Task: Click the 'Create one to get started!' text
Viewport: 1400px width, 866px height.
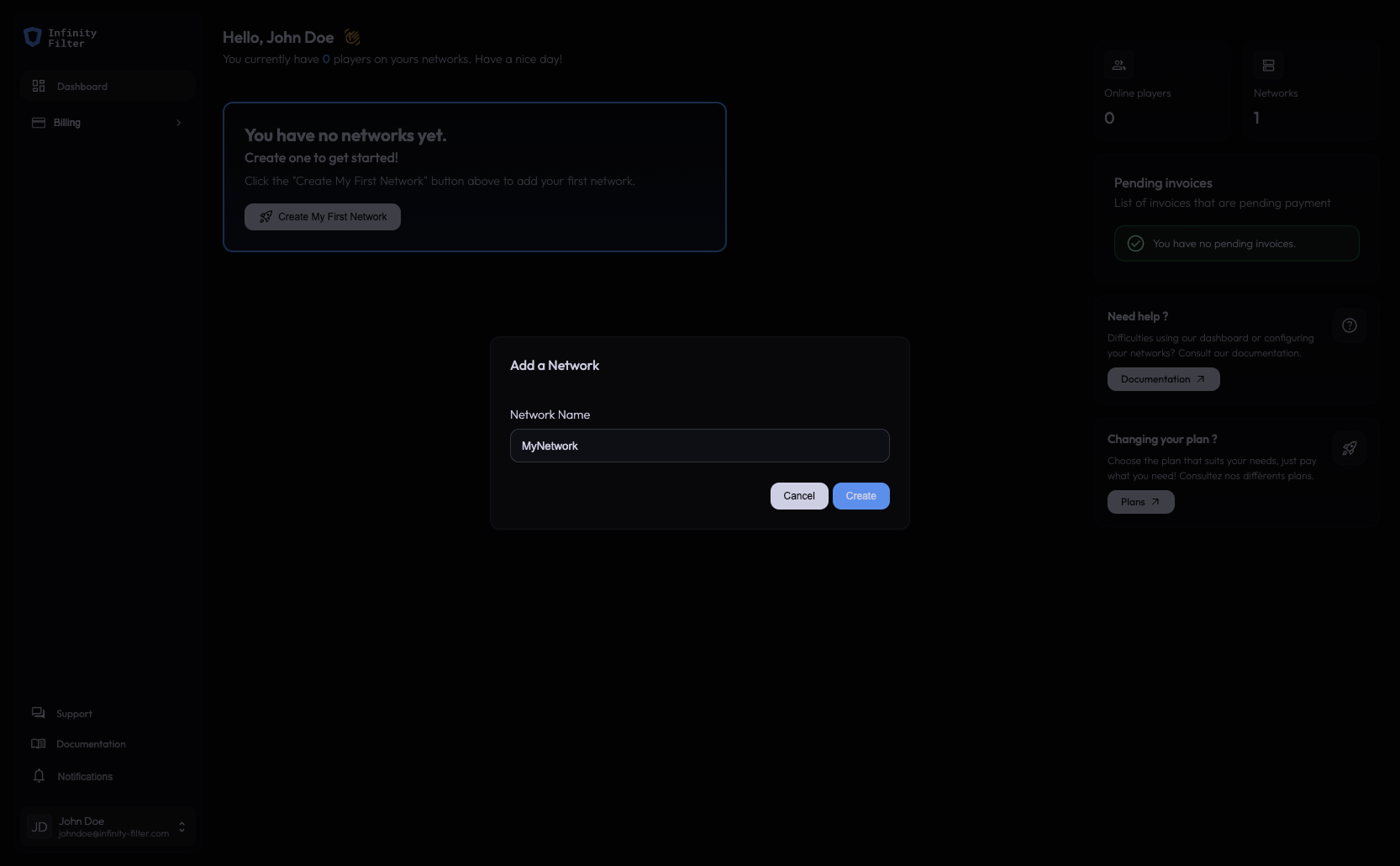Action: coord(321,158)
